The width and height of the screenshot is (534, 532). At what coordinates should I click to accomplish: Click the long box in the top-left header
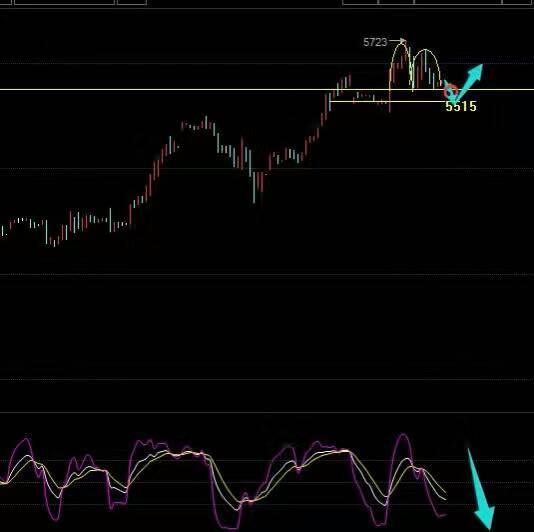64,2
